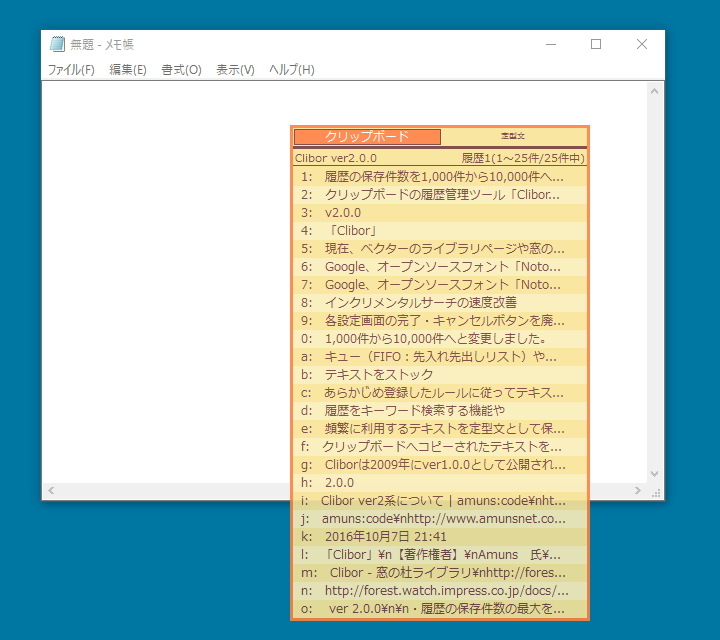This screenshot has height=640, width=720.
Task: Close the Notepad window
Action: 642,44
